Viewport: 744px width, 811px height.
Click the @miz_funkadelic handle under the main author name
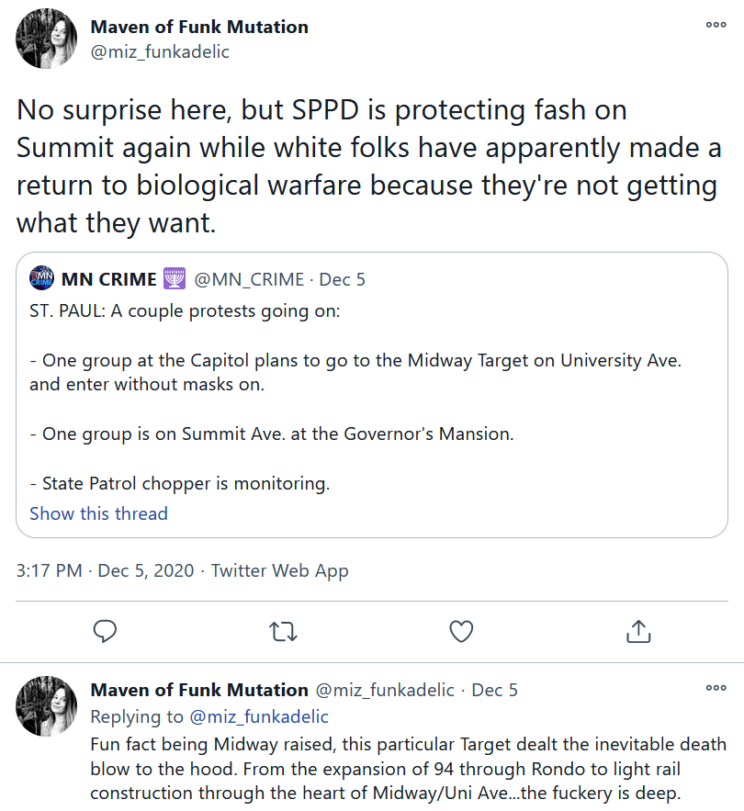(160, 52)
